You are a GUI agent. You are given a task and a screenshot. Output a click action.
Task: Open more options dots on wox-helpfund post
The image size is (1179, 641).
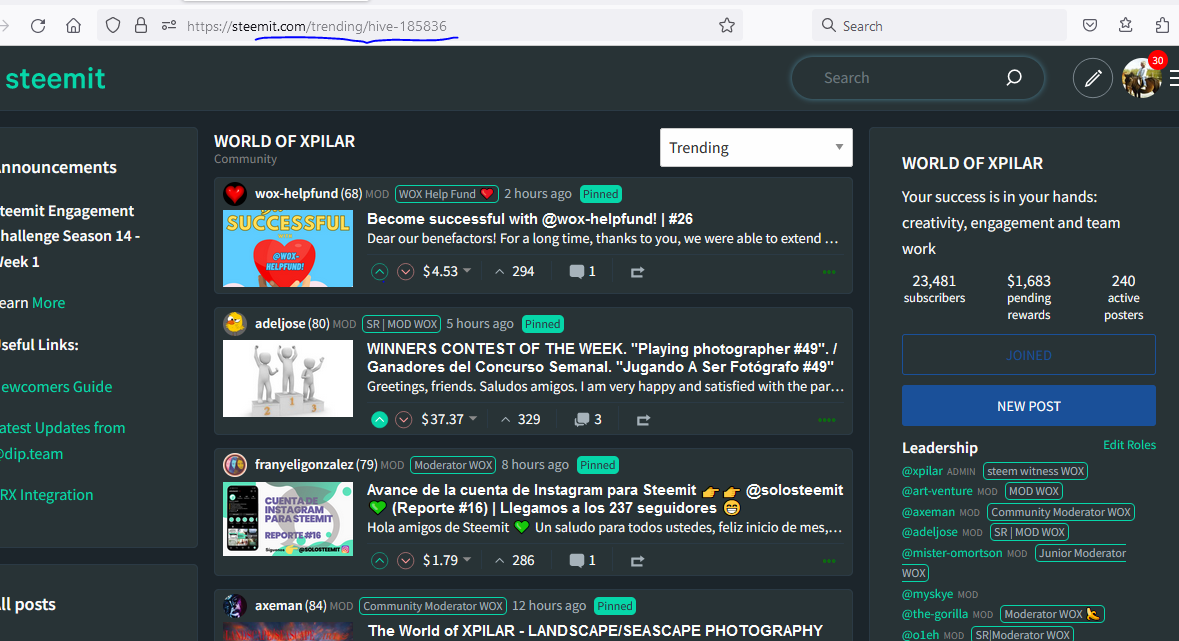pos(829,272)
